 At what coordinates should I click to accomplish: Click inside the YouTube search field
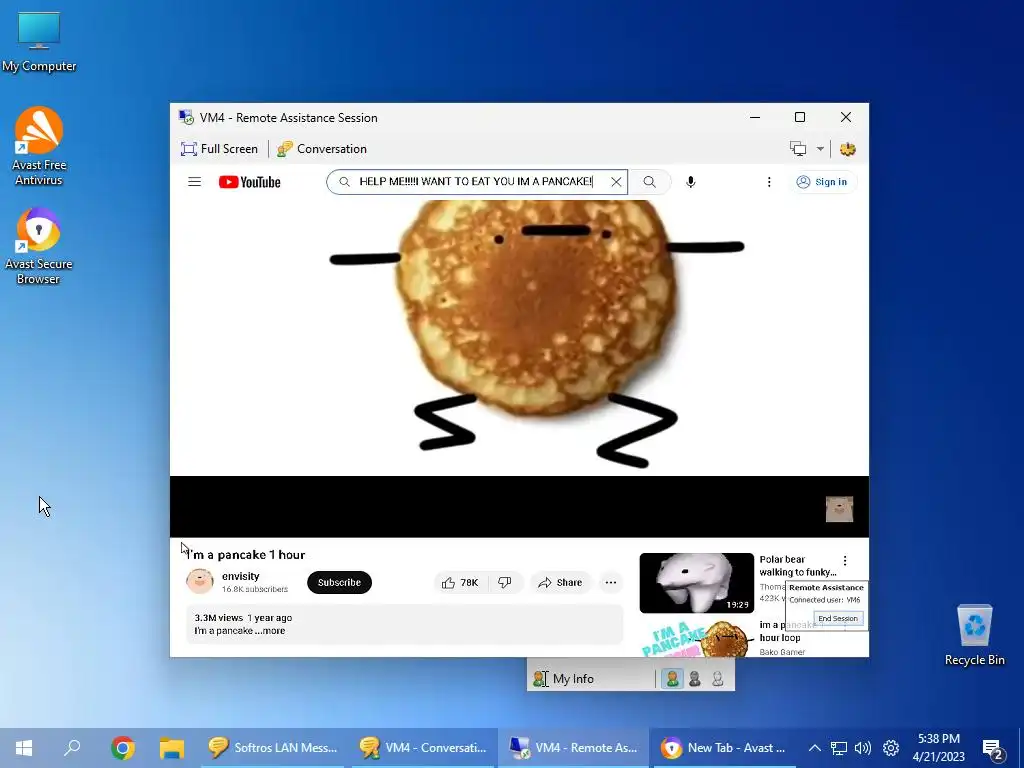coord(475,182)
